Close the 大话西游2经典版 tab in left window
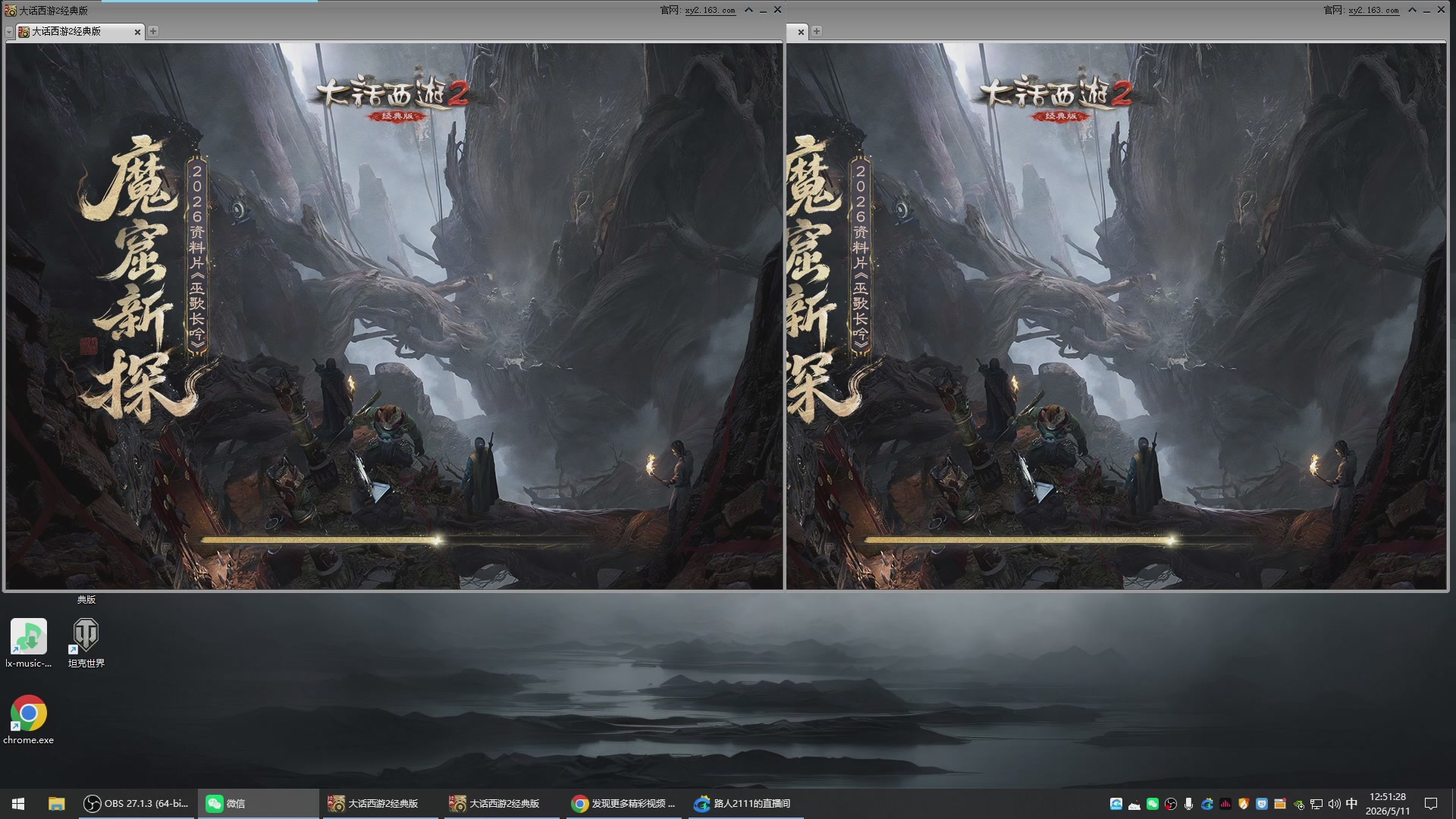 tap(137, 32)
